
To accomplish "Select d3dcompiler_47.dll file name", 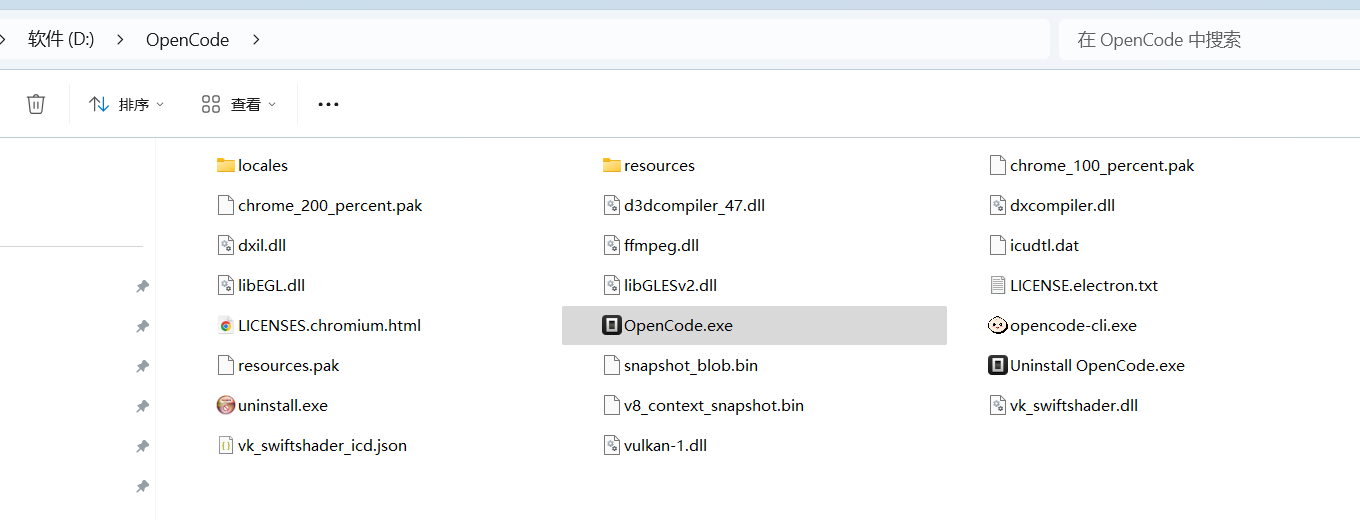I will (x=694, y=205).
